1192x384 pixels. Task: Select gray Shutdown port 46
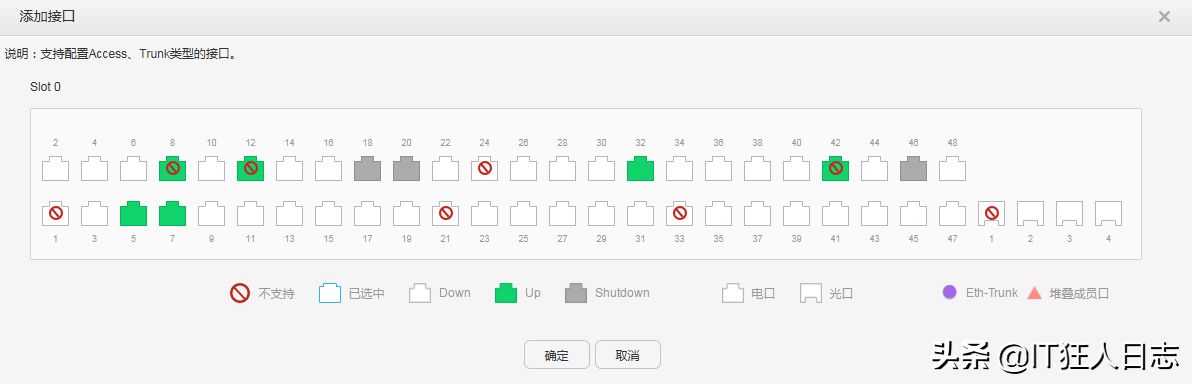tap(913, 168)
